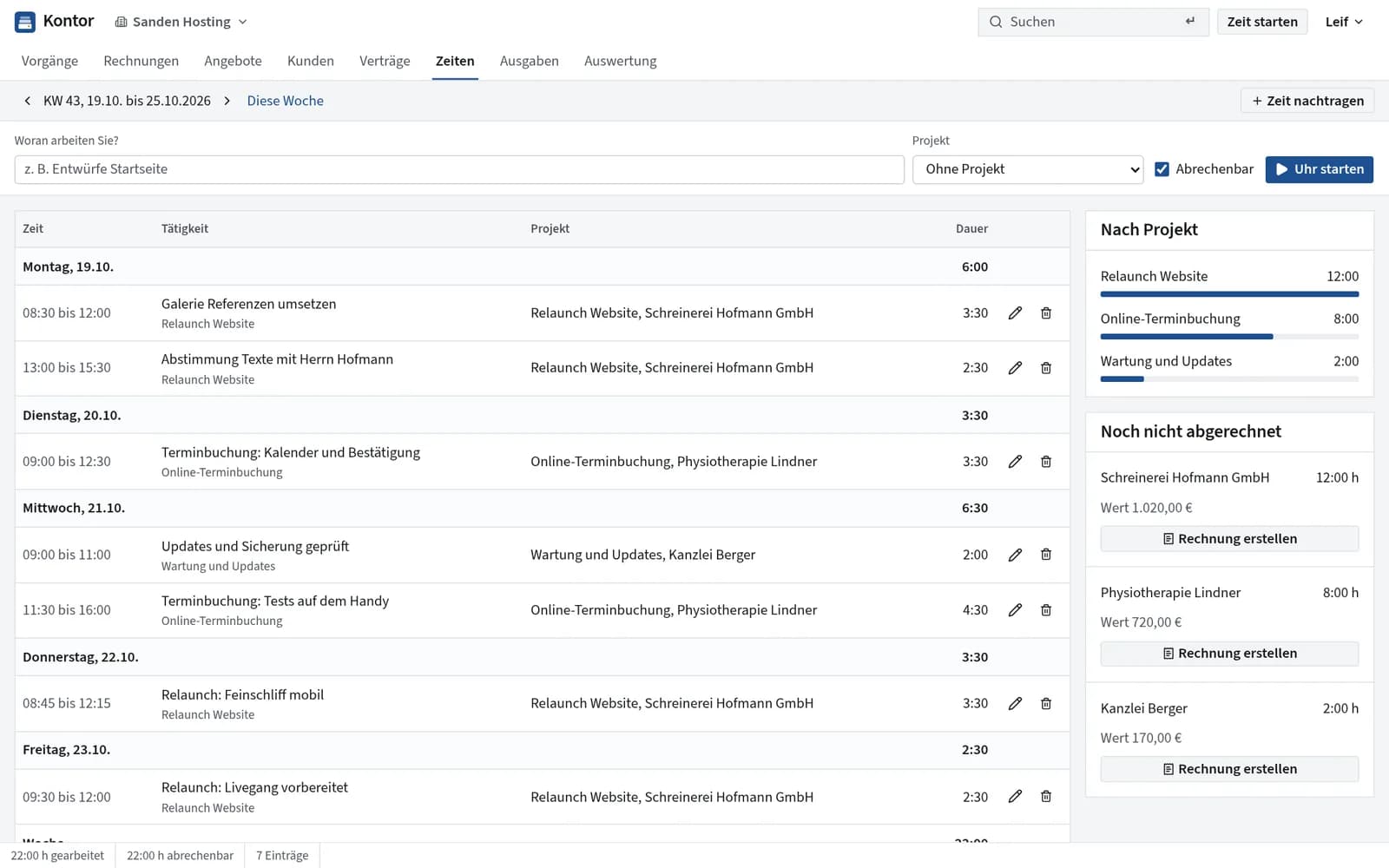Open the Leif user menu

[x=1344, y=22]
